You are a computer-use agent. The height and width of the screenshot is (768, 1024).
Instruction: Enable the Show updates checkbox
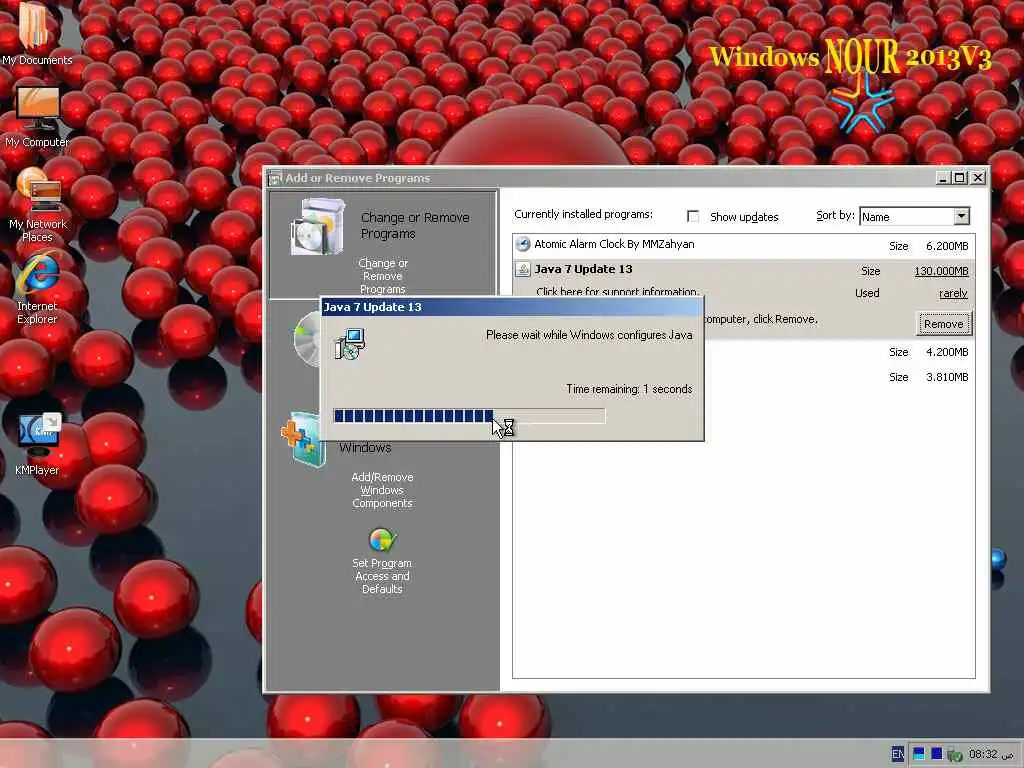tap(693, 216)
